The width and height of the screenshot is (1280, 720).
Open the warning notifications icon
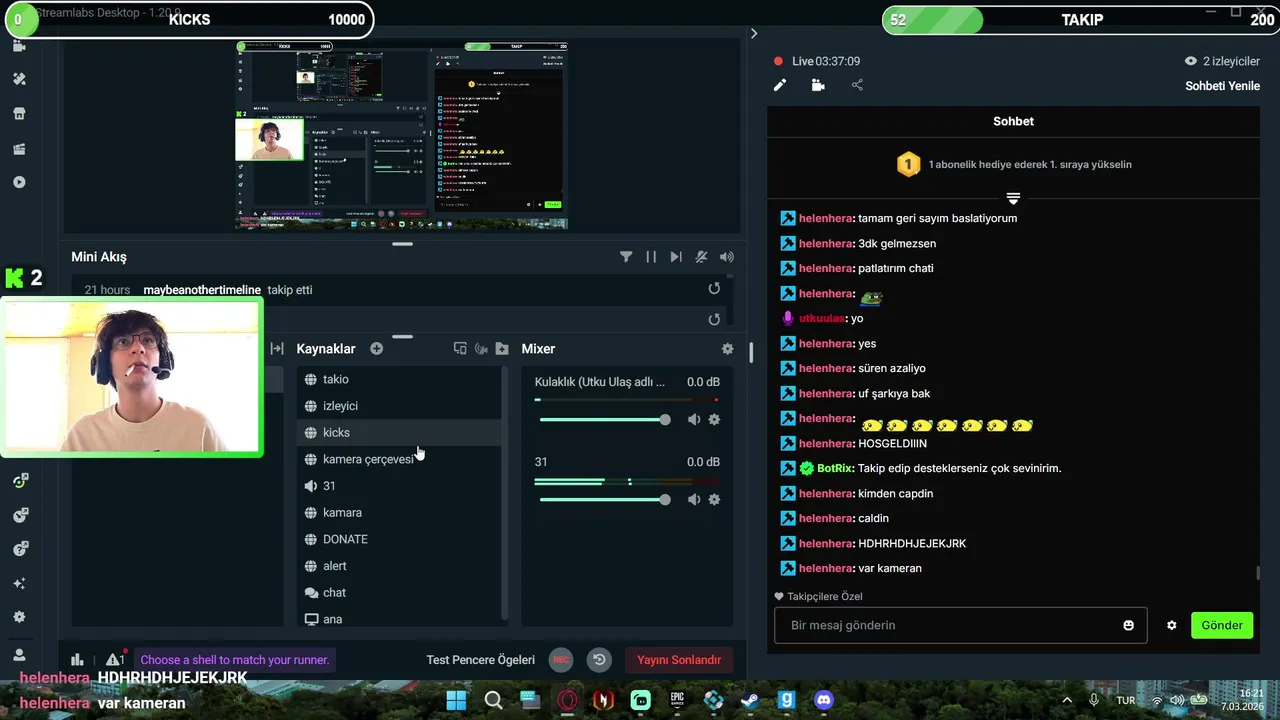115,660
